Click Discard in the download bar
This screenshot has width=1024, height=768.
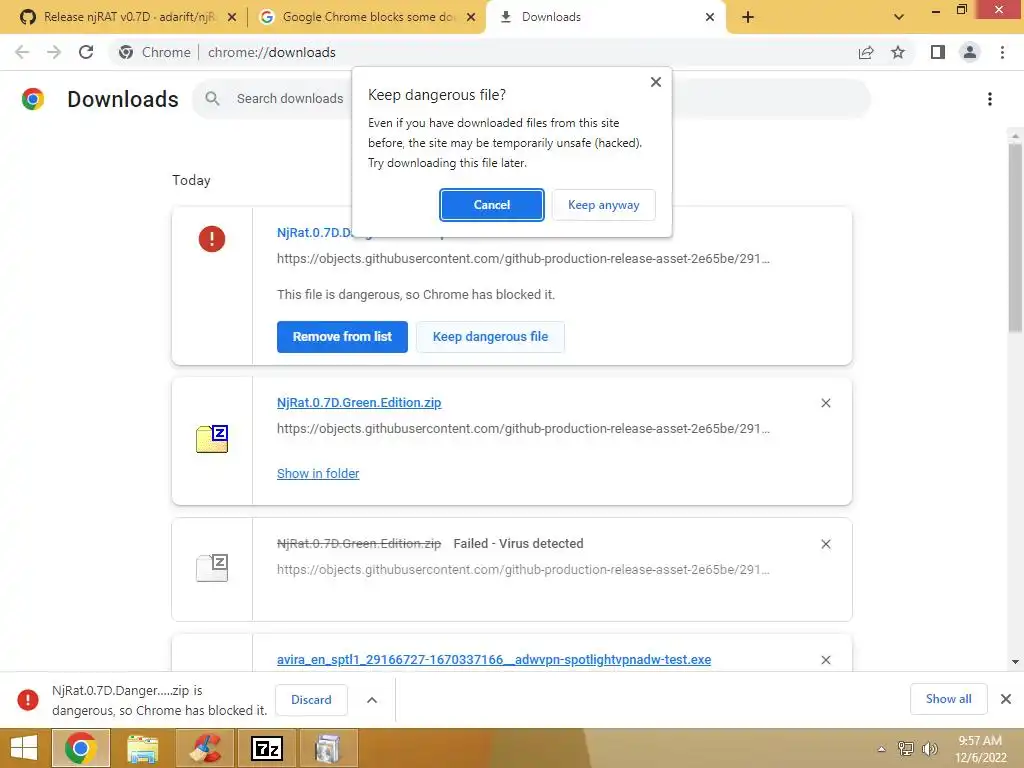tap(311, 699)
